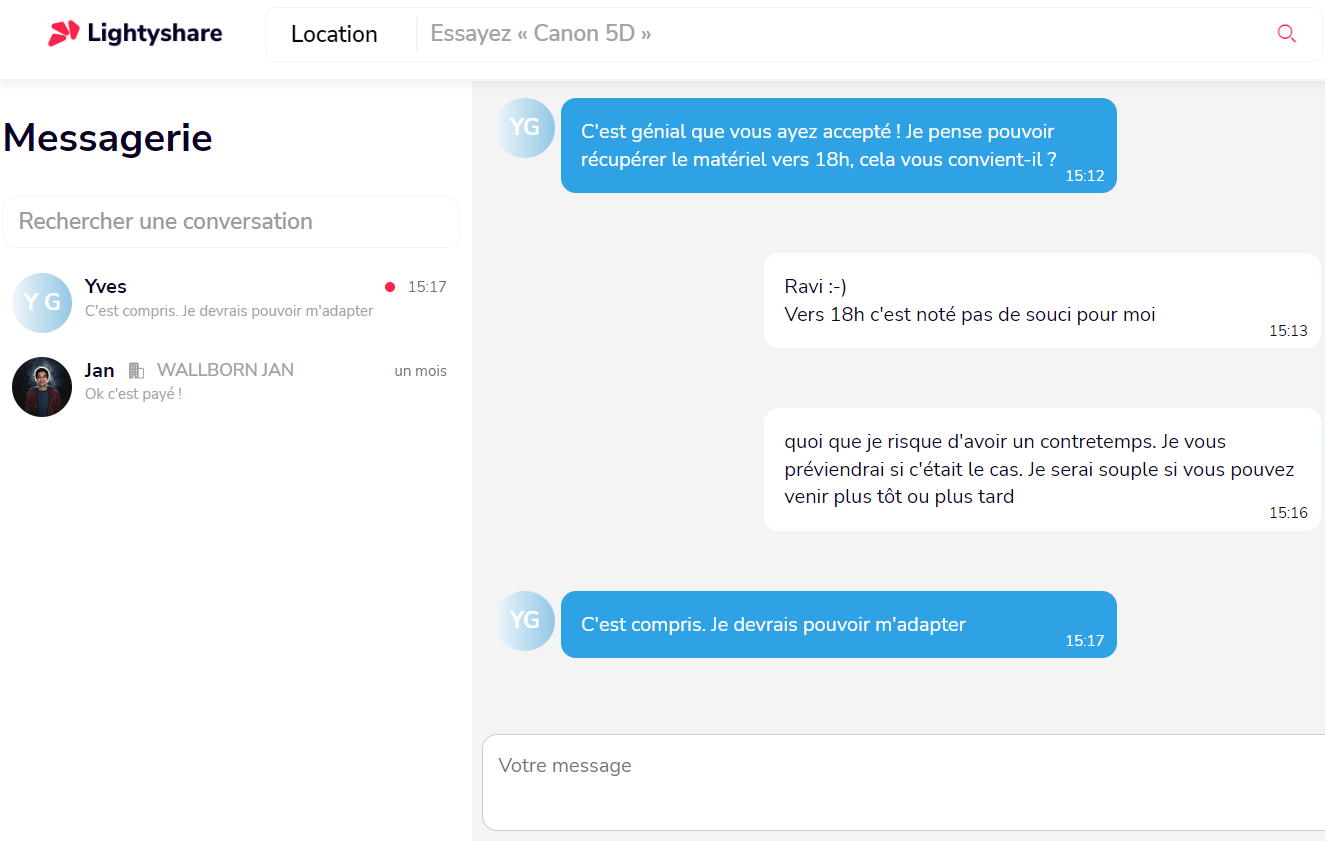Click YG avatar beside last blue message
The image size is (1325, 841).
tap(525, 621)
